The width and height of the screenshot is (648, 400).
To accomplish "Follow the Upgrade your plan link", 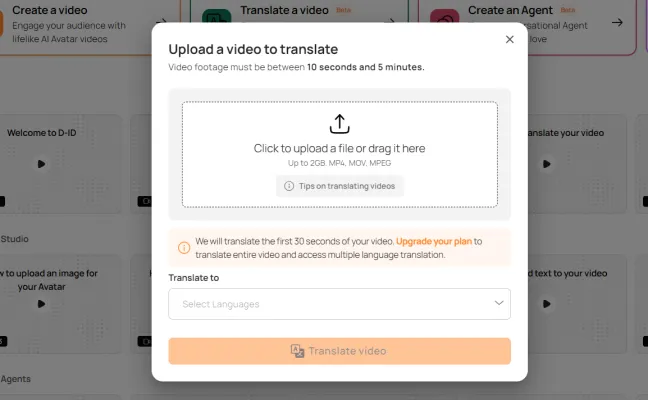I will tap(433, 241).
